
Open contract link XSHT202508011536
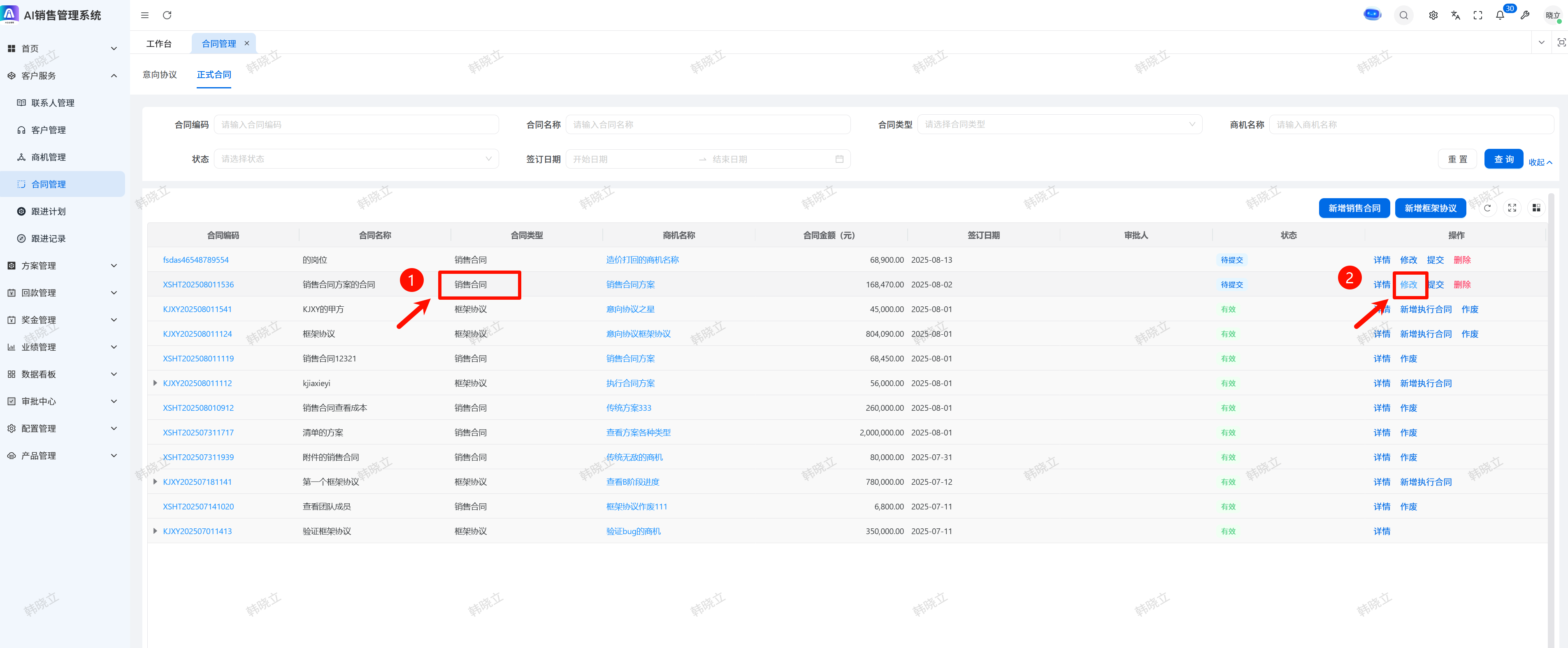(198, 285)
